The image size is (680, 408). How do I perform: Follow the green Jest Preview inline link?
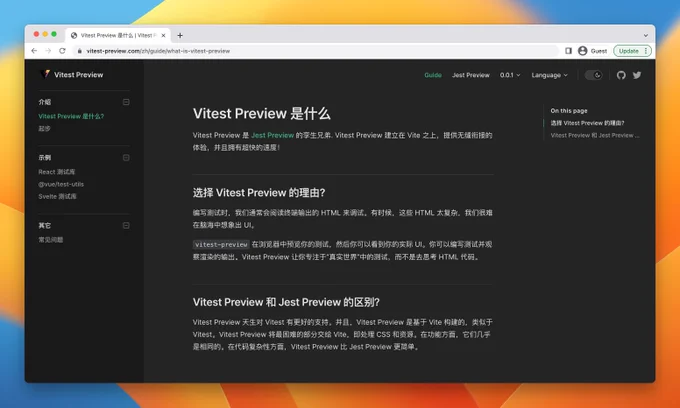pos(272,135)
